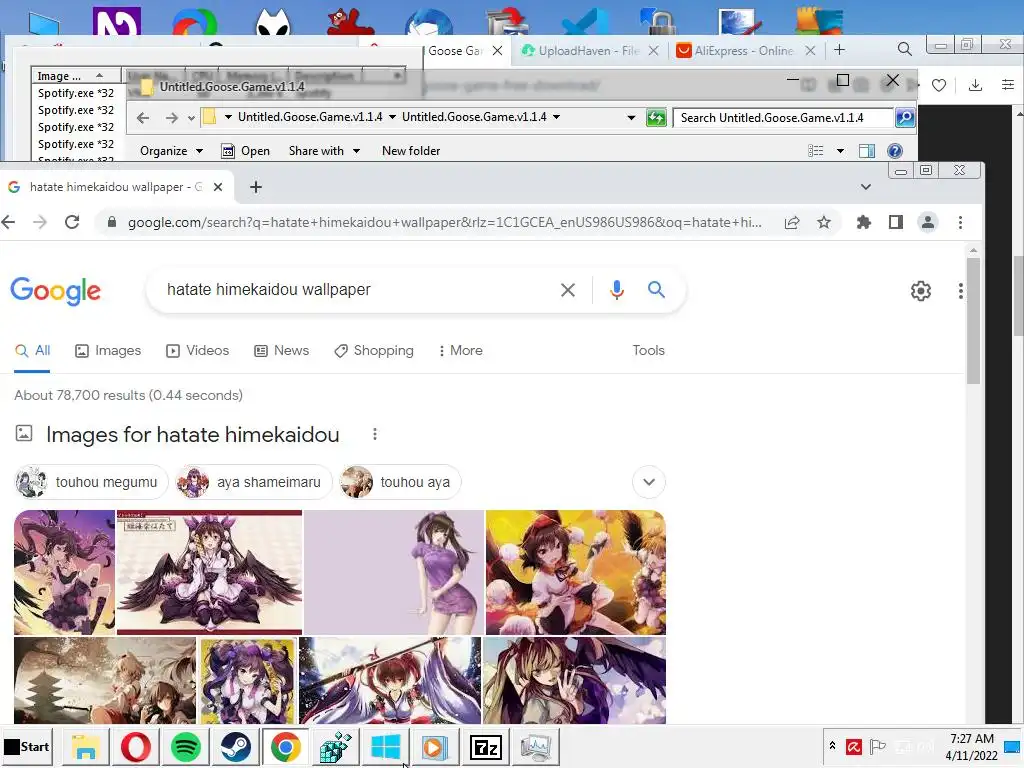1024x768 pixels.
Task: Search by voice with microphone icon
Action: tap(616, 289)
